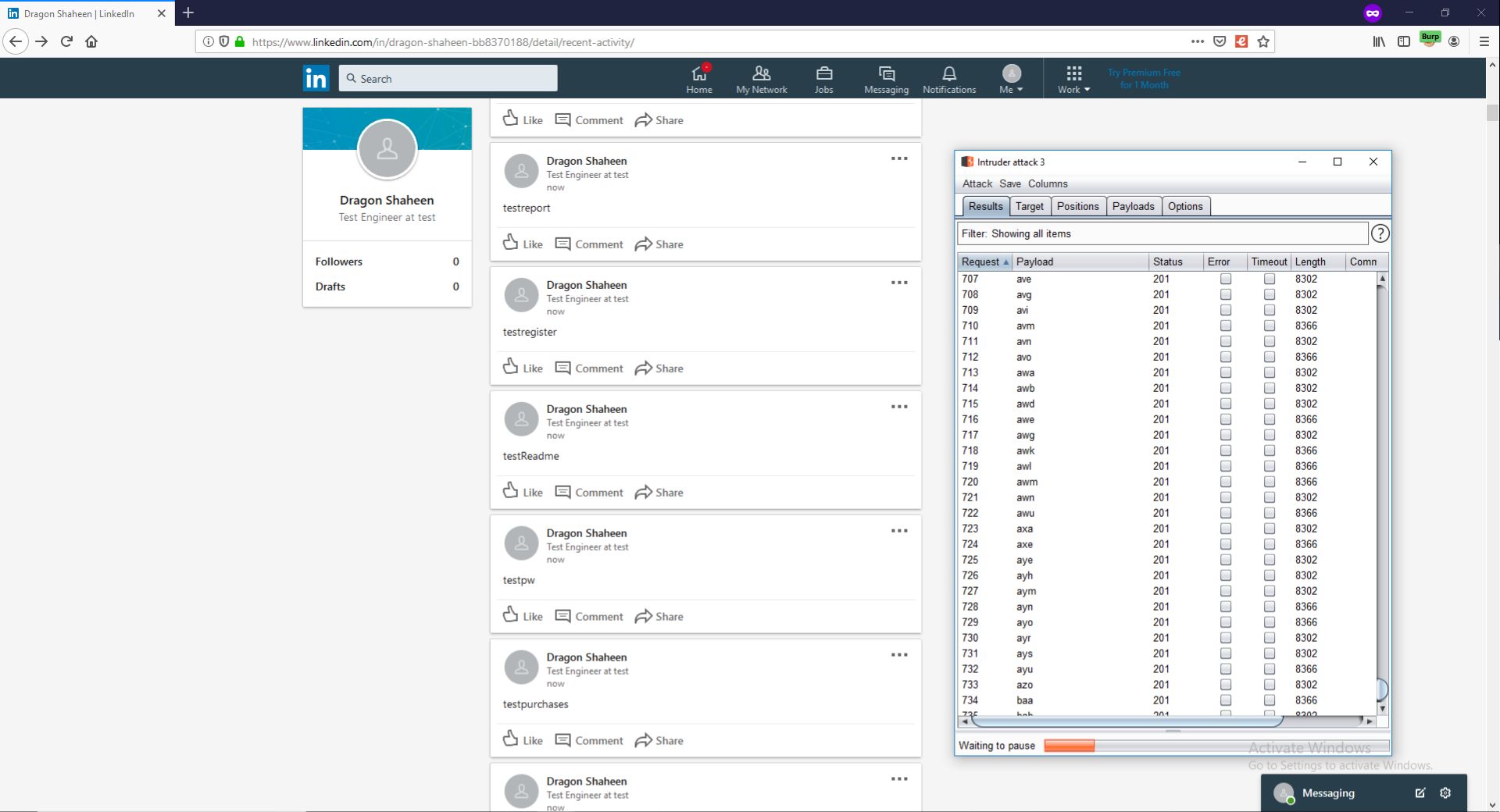Open the Burp extension icon in toolbar
1500x812 pixels.
(1430, 40)
